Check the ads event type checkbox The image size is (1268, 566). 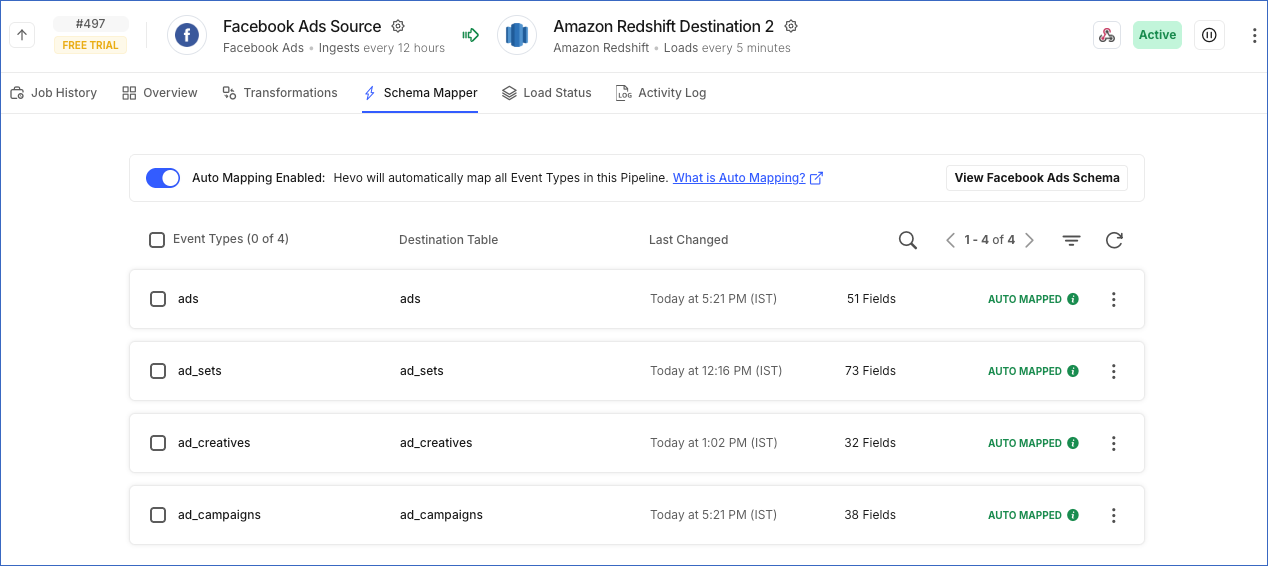[158, 299]
